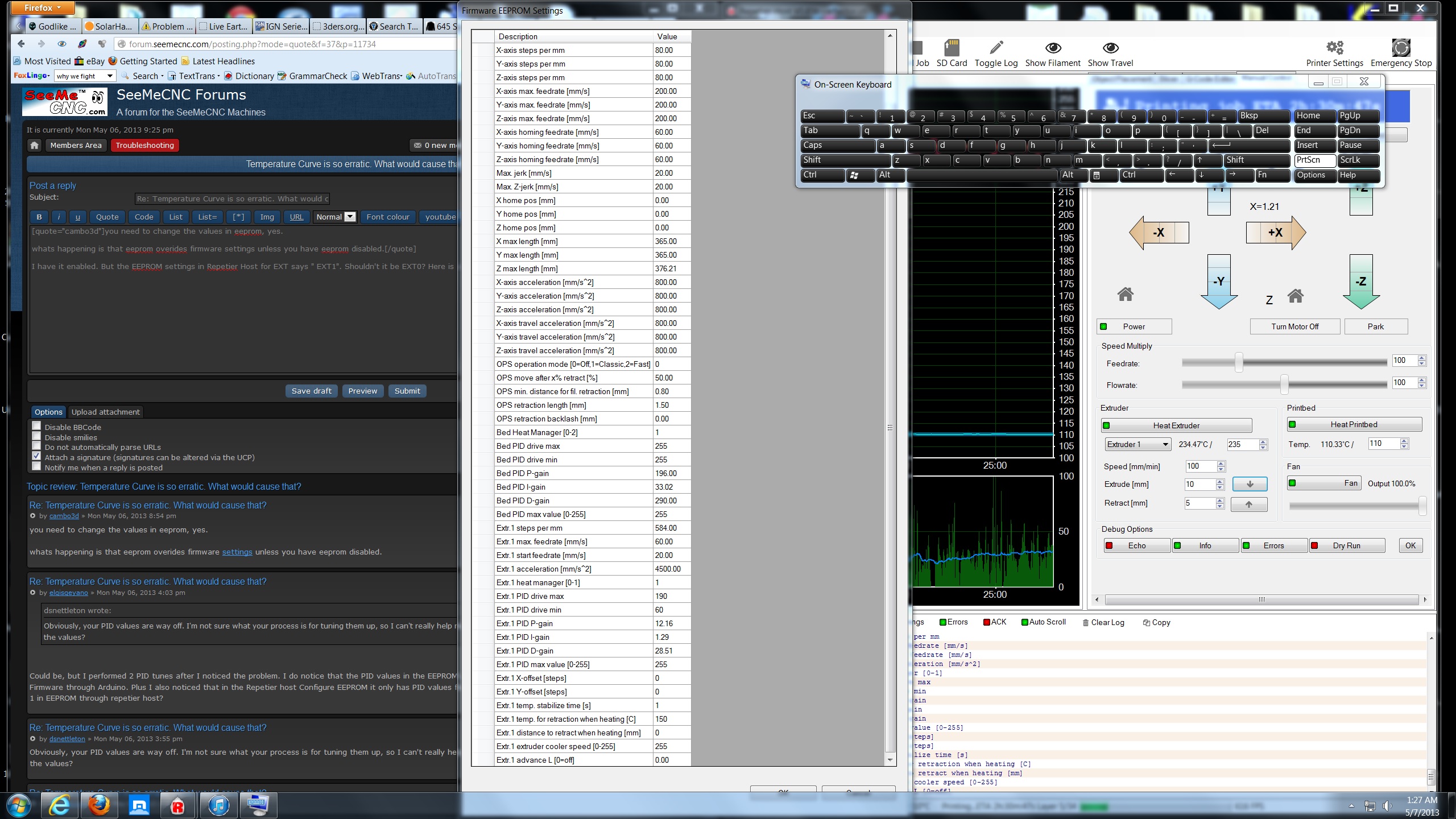The image size is (1456, 819).
Task: Click the Z home icon
Action: pyautogui.click(x=1296, y=296)
